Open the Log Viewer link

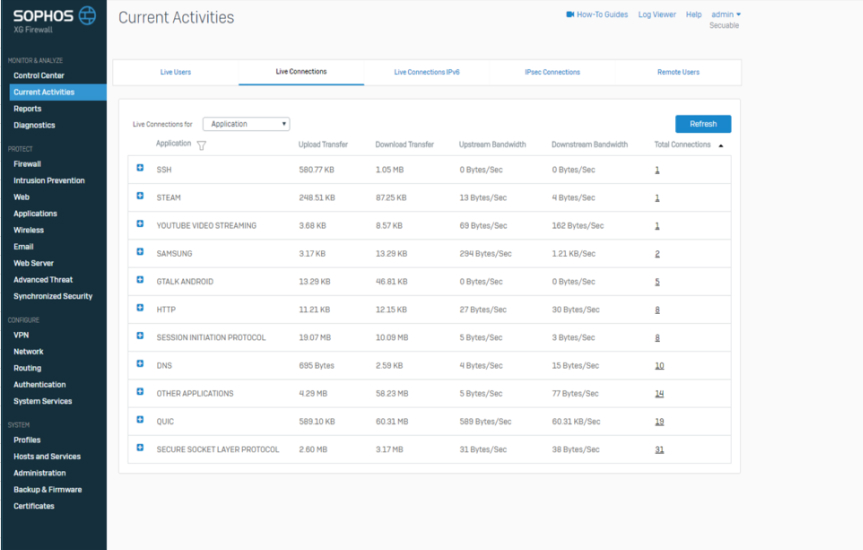click(657, 15)
